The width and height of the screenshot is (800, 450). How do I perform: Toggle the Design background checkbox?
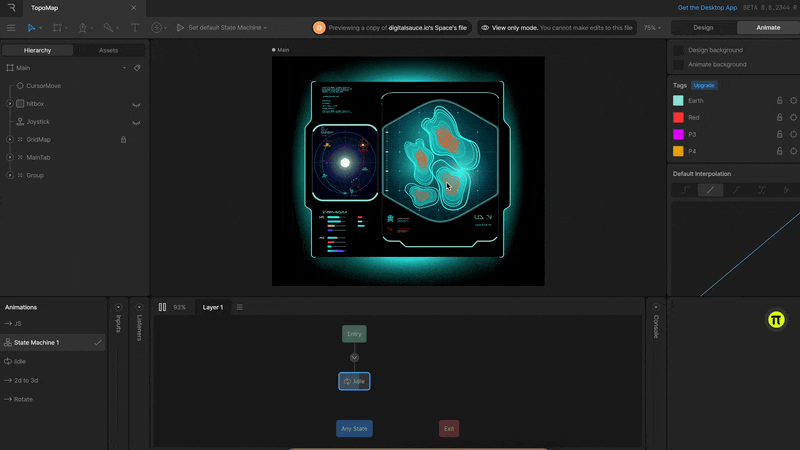click(x=678, y=50)
